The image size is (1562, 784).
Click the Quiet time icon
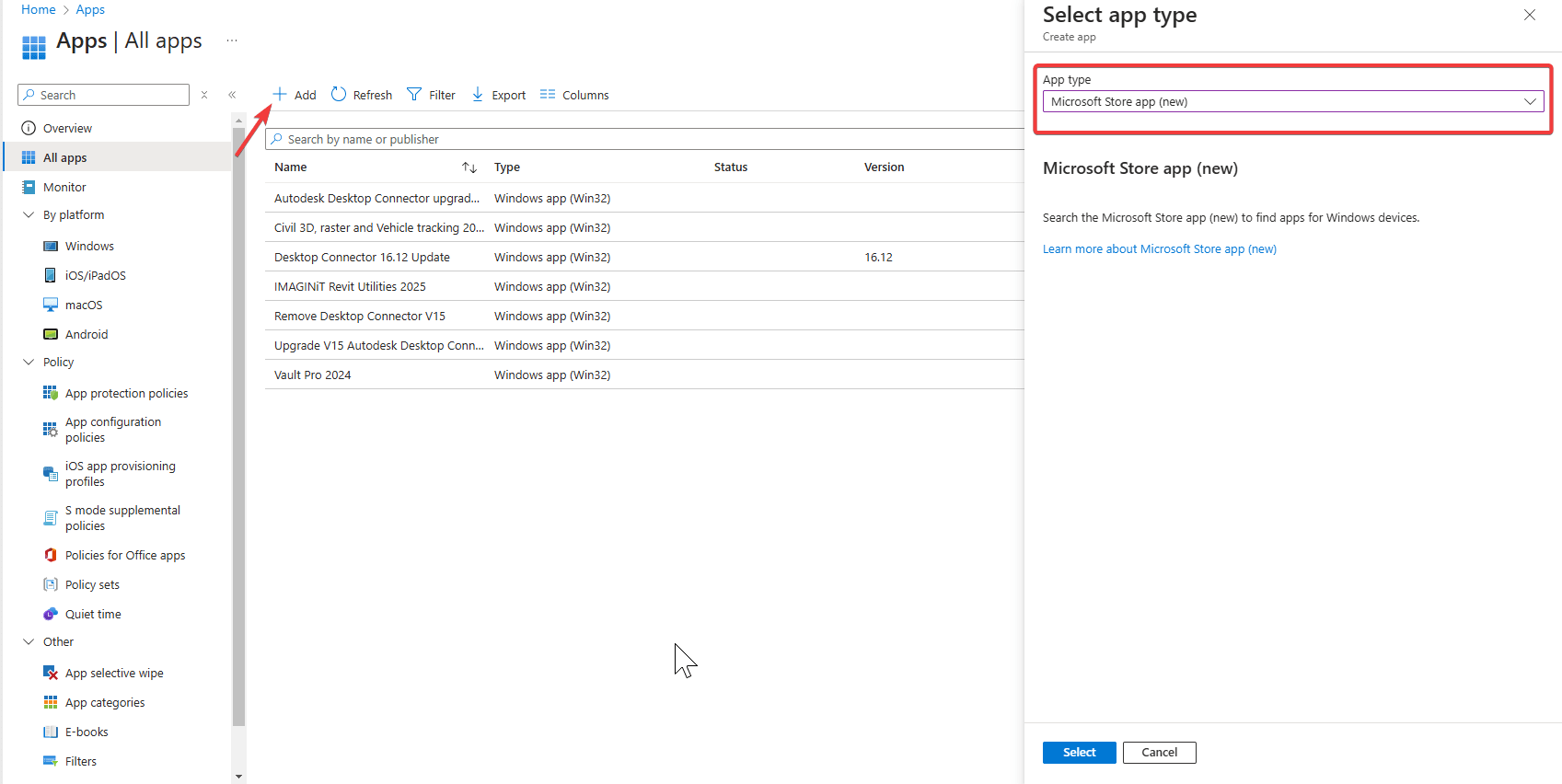coord(51,614)
